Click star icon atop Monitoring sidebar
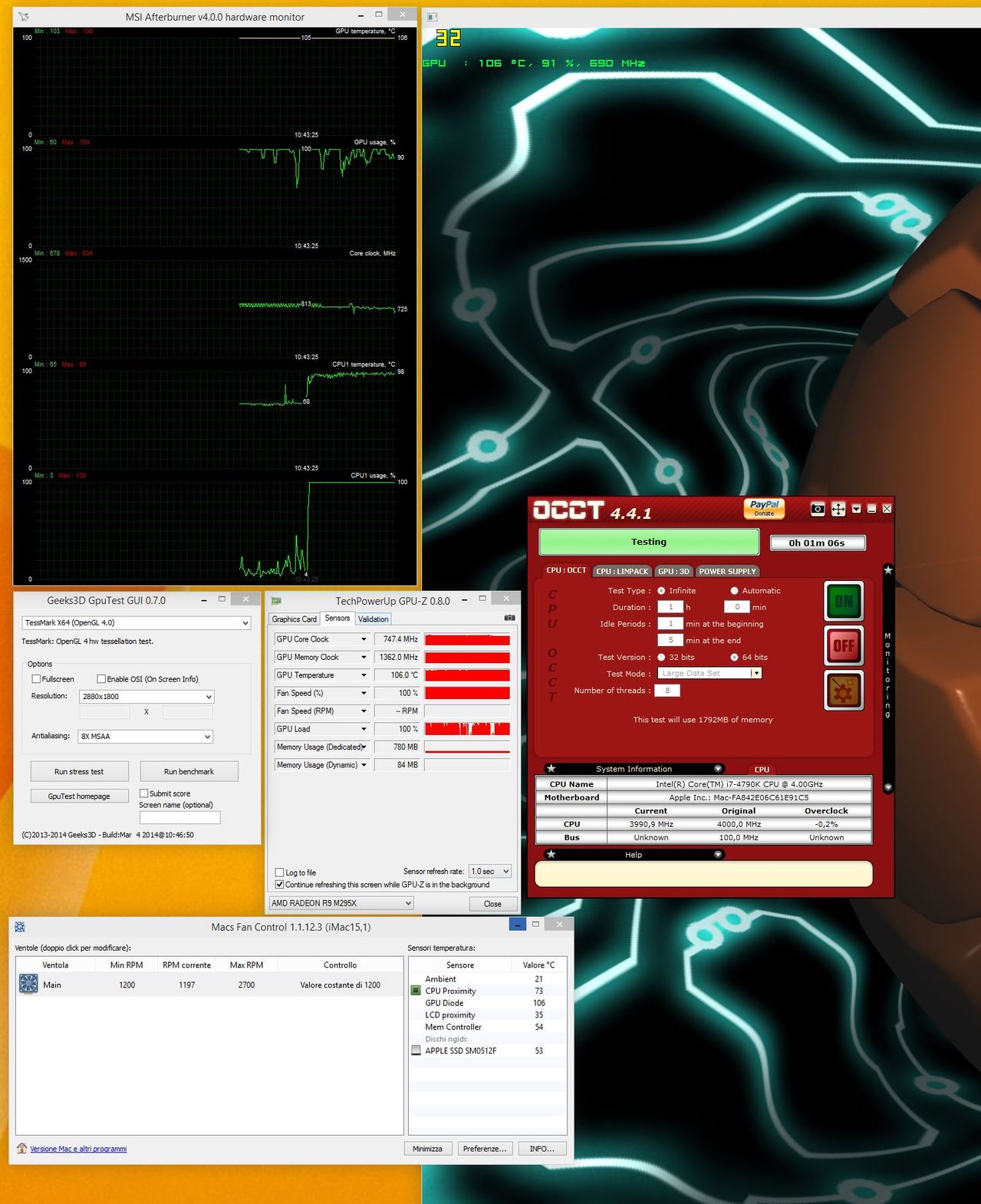 887,569
